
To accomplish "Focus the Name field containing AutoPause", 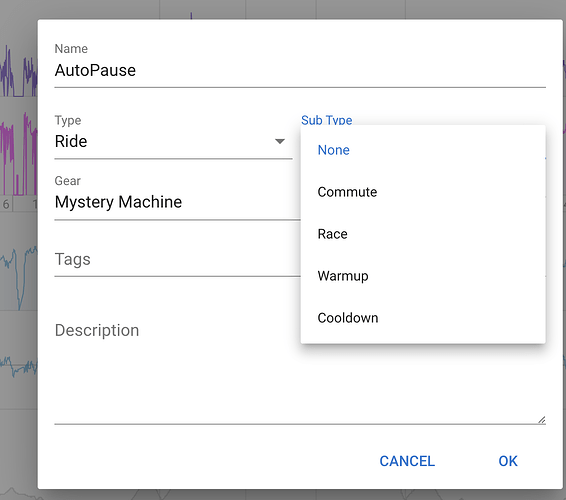I will [x=300, y=71].
